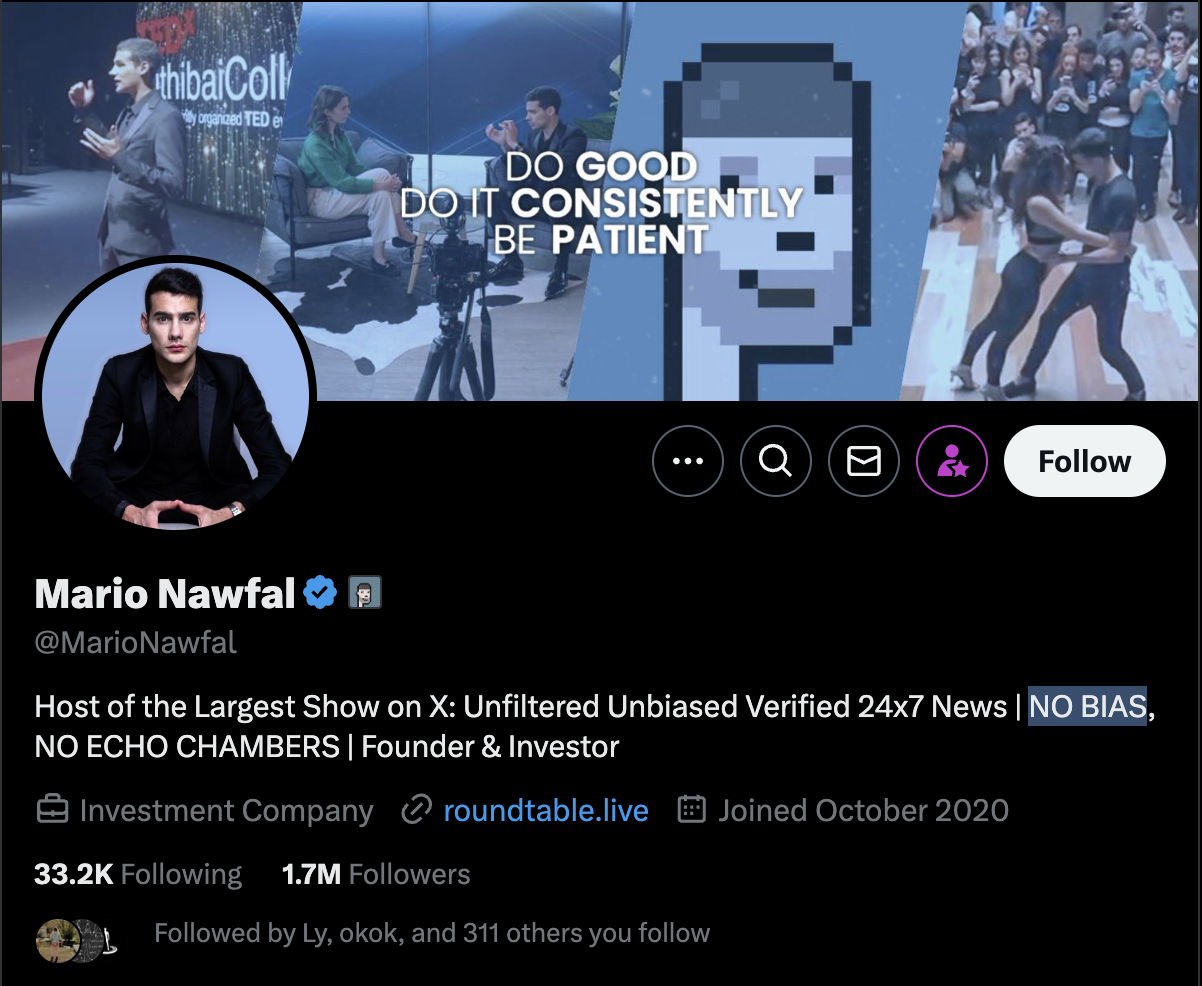
Task: Click the search profile magnifier icon
Action: click(776, 461)
